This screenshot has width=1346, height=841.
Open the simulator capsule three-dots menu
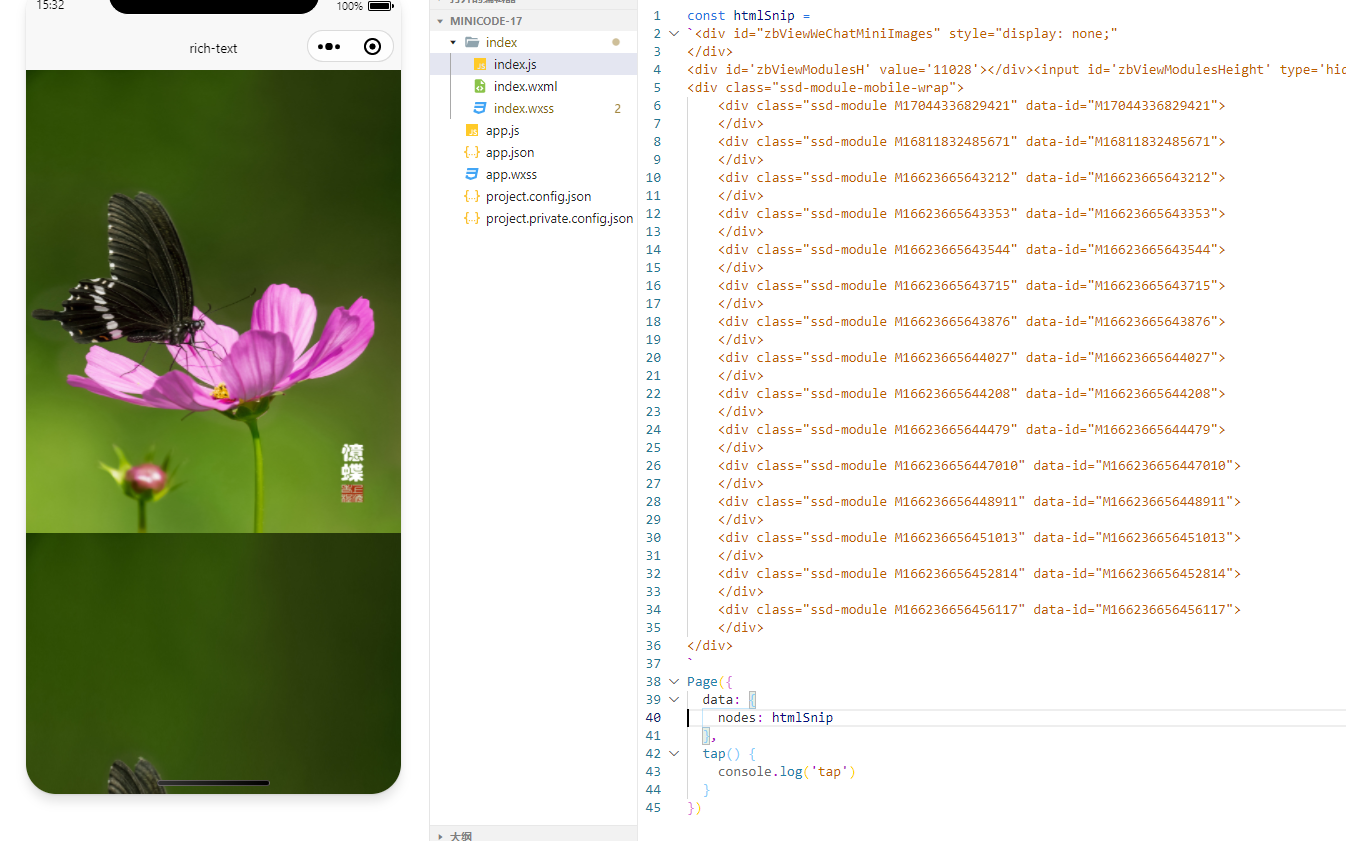pos(329,47)
